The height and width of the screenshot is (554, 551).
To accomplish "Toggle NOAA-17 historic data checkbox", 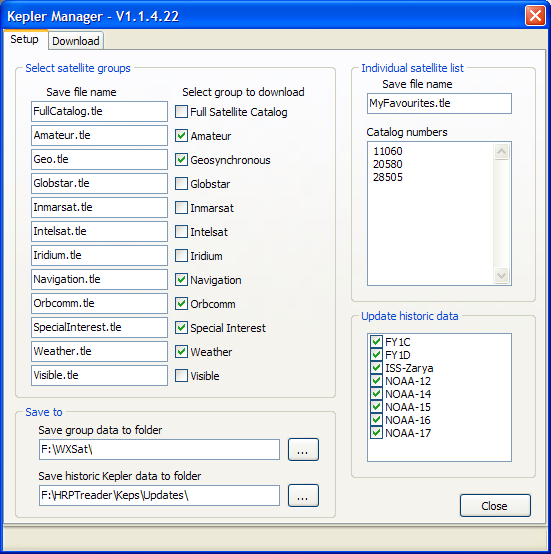I will pos(376,433).
